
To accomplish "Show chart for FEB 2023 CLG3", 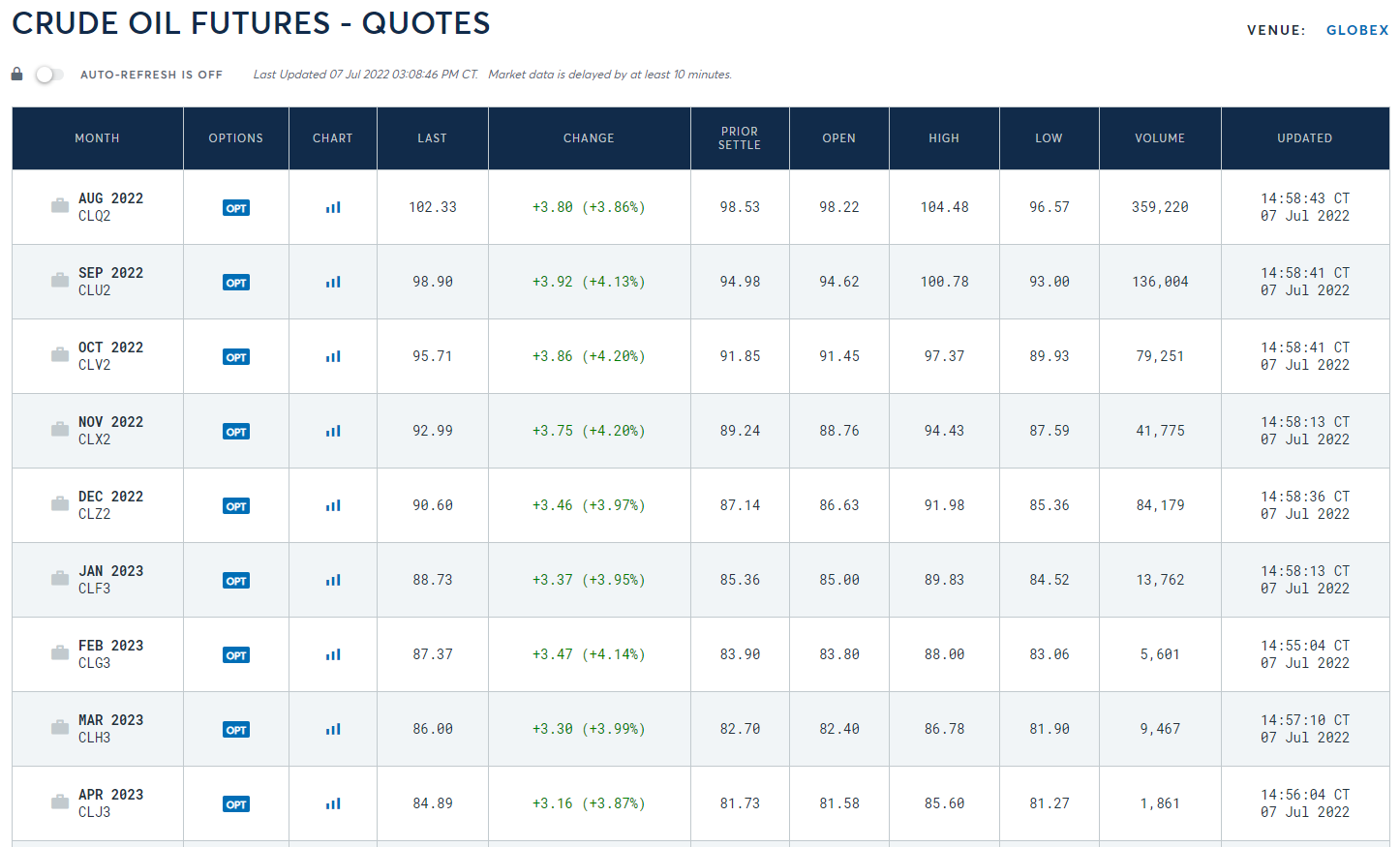I will [333, 654].
